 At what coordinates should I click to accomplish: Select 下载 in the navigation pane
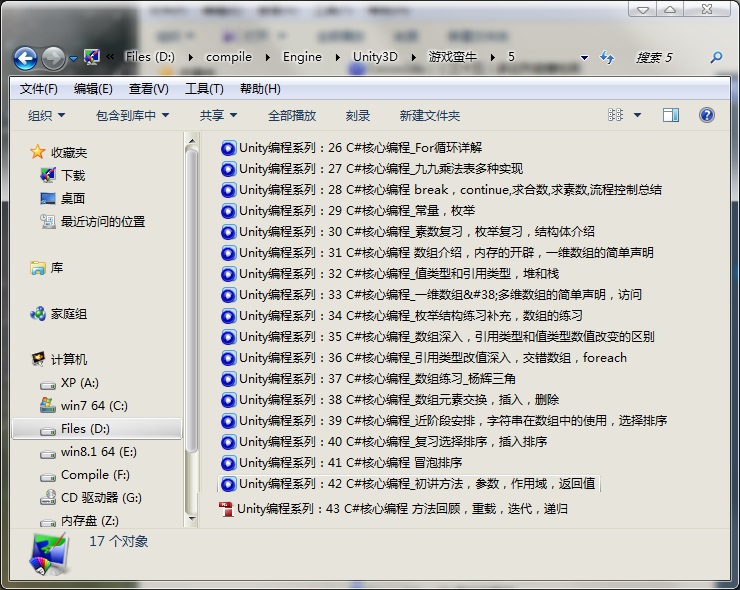click(x=73, y=176)
